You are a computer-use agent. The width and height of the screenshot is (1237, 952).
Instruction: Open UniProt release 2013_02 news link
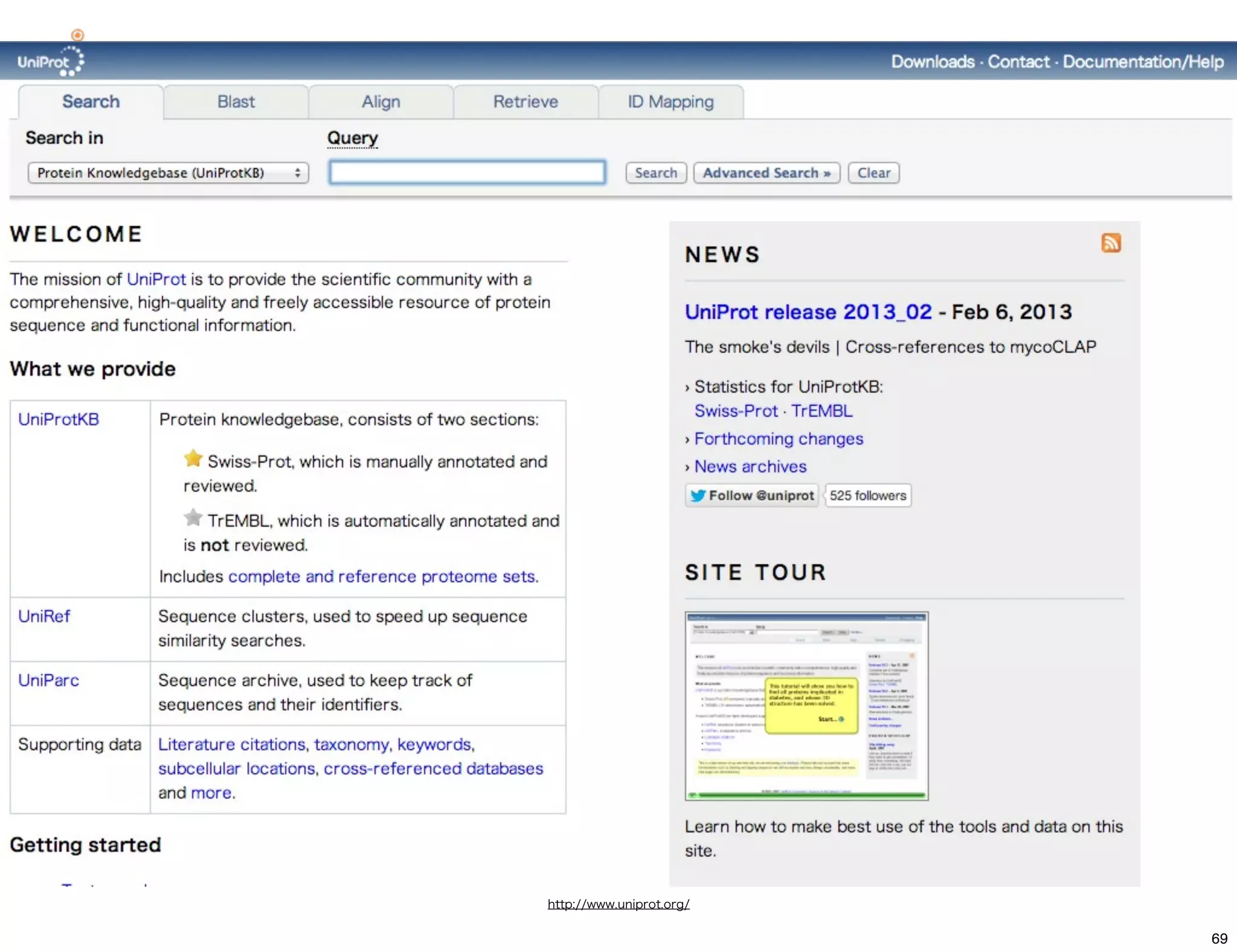coord(808,312)
